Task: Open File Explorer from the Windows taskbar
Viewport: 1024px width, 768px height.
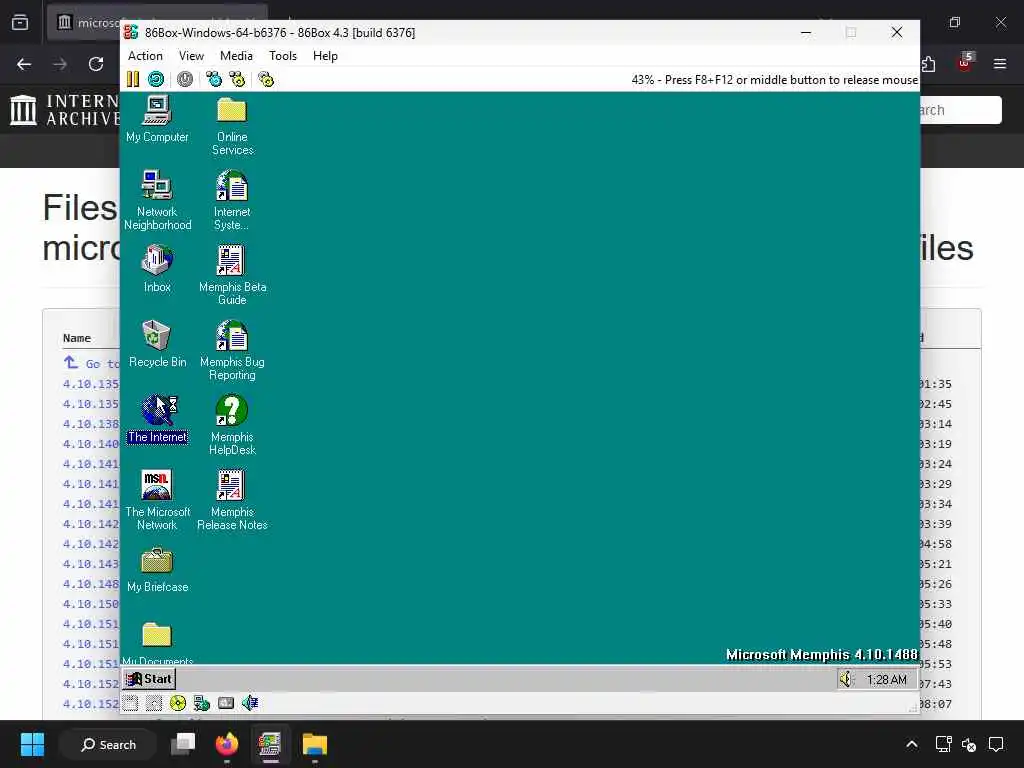Action: coord(315,744)
